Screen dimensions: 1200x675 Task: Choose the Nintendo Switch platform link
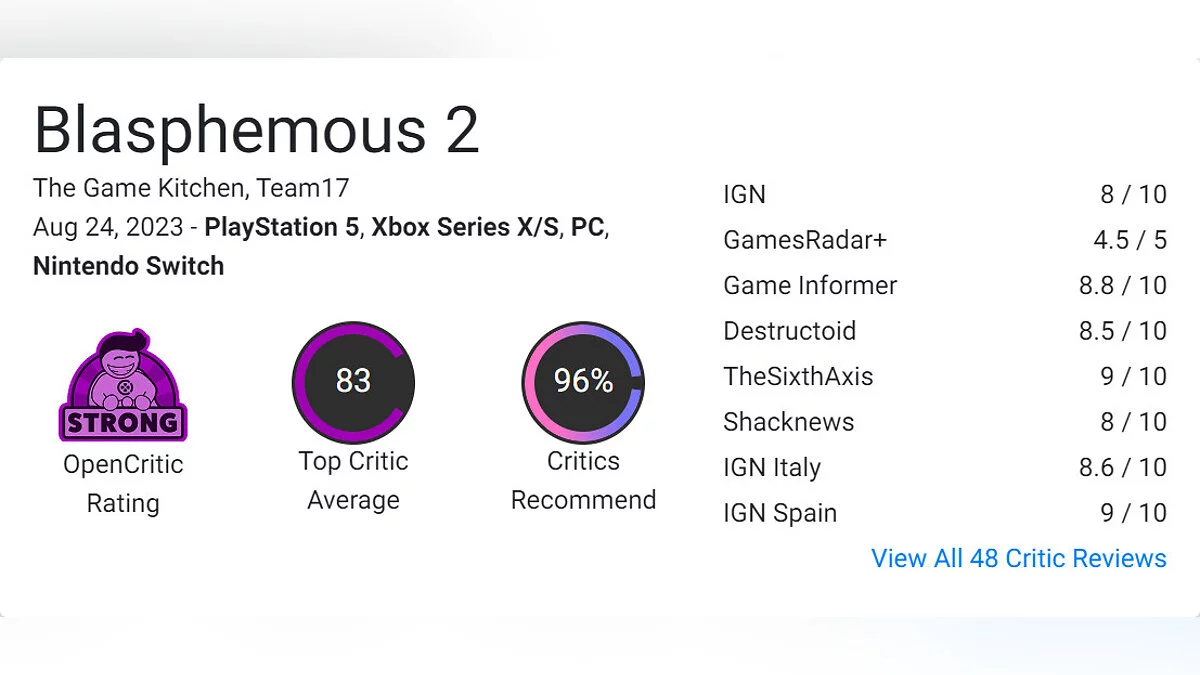pyautogui.click(x=128, y=266)
